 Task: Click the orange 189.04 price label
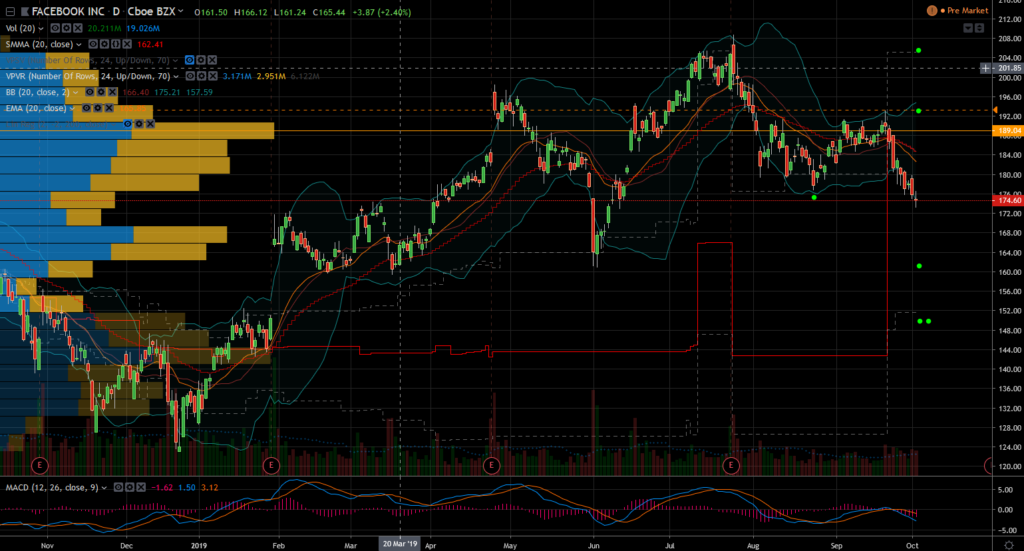(x=1008, y=131)
